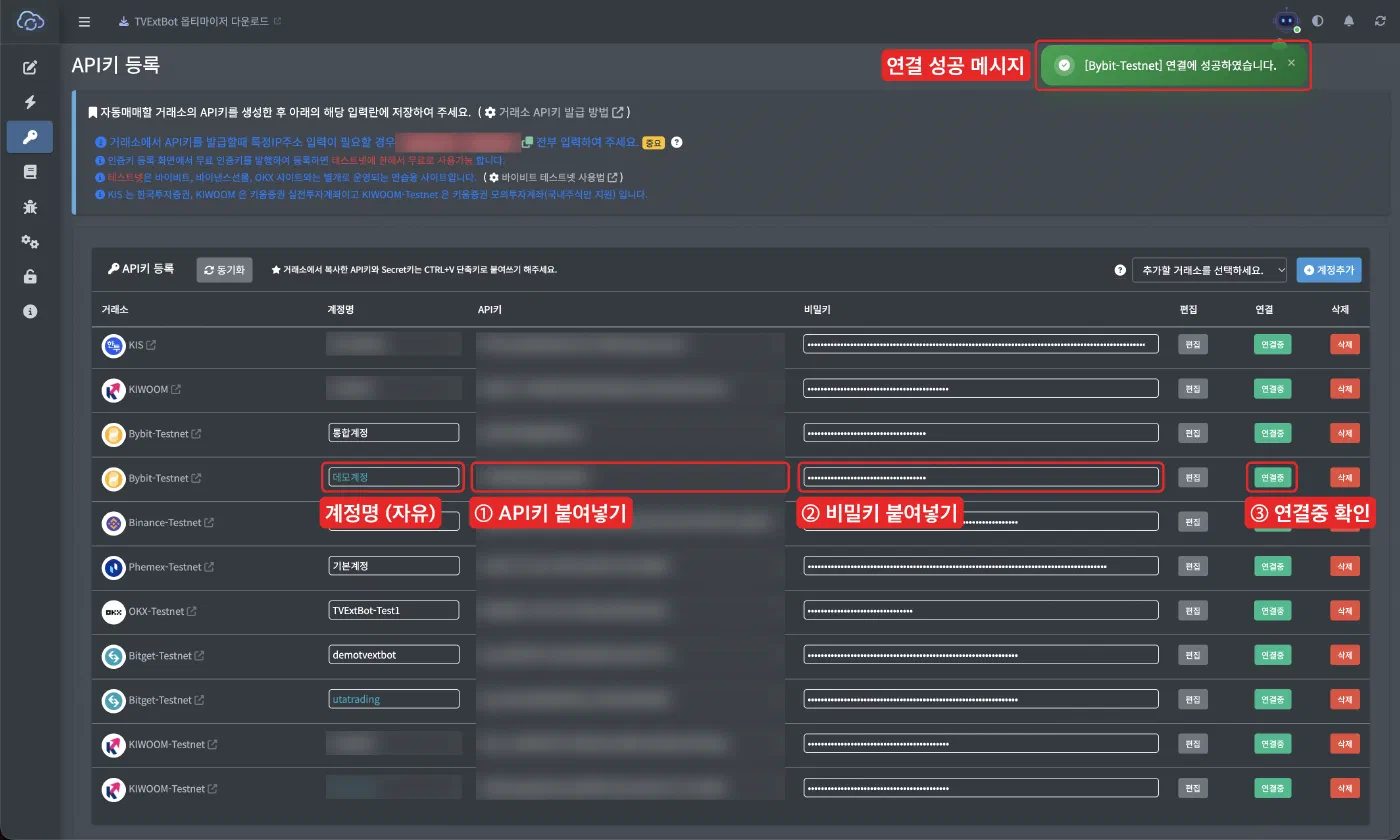Open the 바이비트 테스트넷 사용법 link
The width and height of the screenshot is (1400, 840).
point(553,177)
